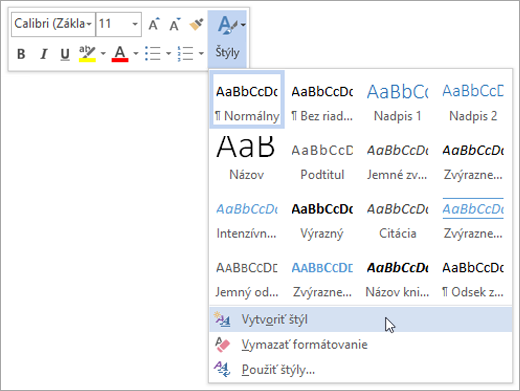The width and height of the screenshot is (520, 391).
Task: Open the Štýly styles button
Action: pyautogui.click(x=227, y=39)
